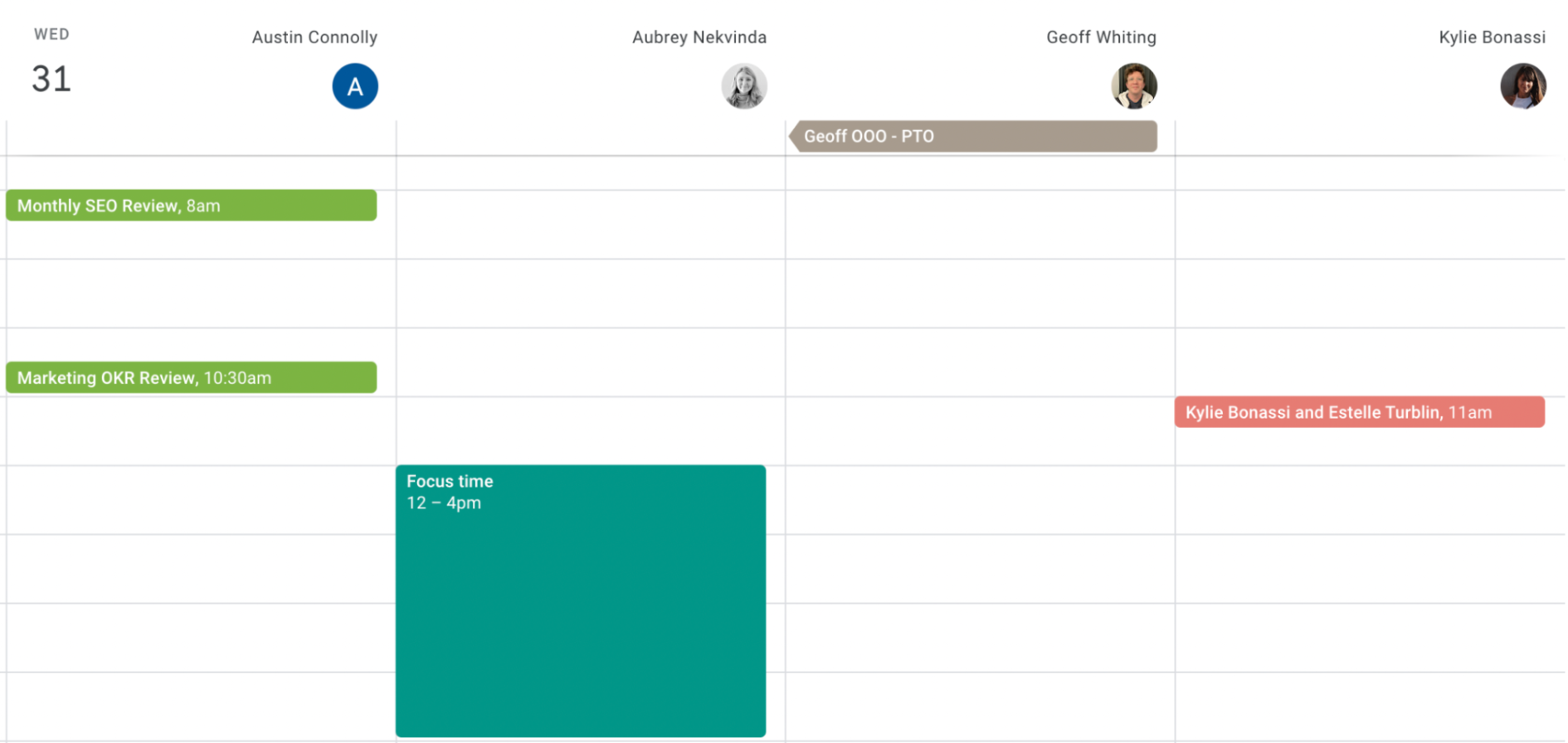The image size is (1568, 743).
Task: Open Kylie Bonassi and Estelle Turblin meeting
Action: tap(1359, 413)
